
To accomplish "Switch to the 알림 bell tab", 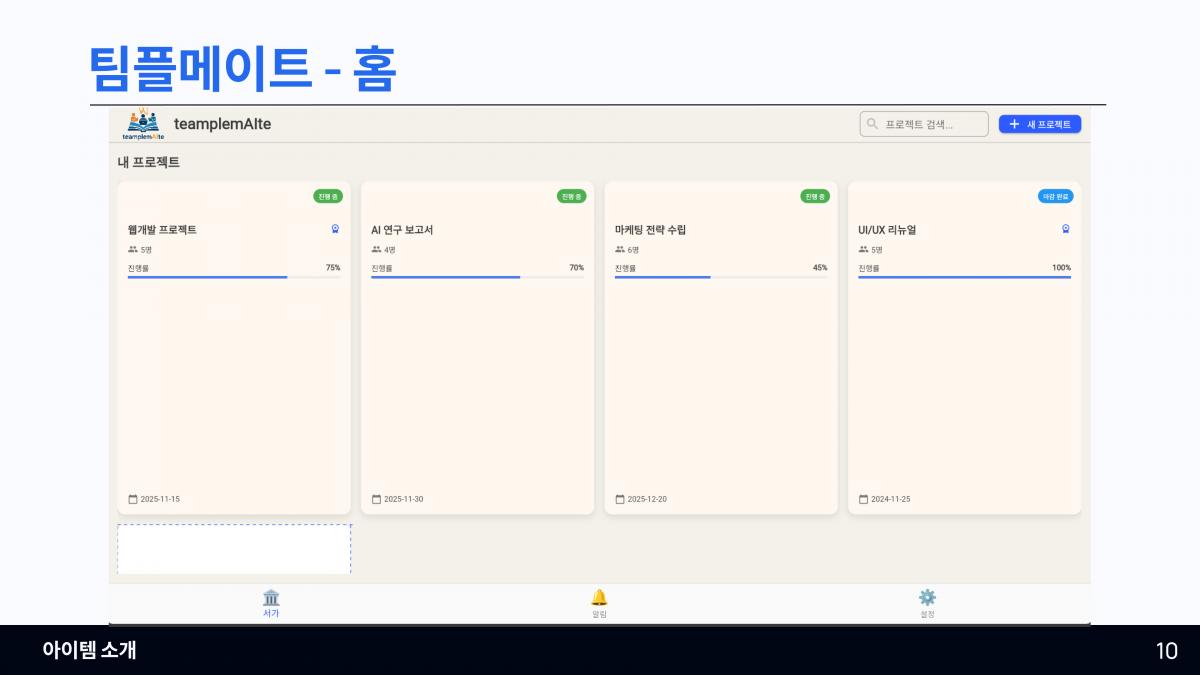I will 599,603.
